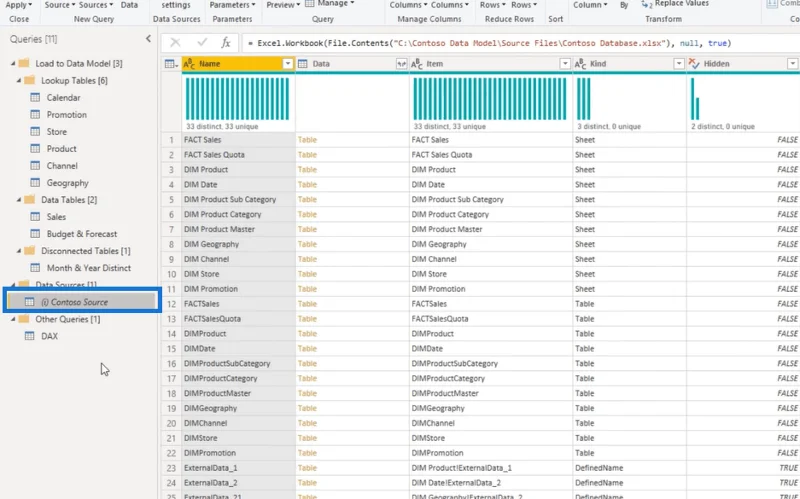Collapse the Data Tables folder triangle

point(19,200)
